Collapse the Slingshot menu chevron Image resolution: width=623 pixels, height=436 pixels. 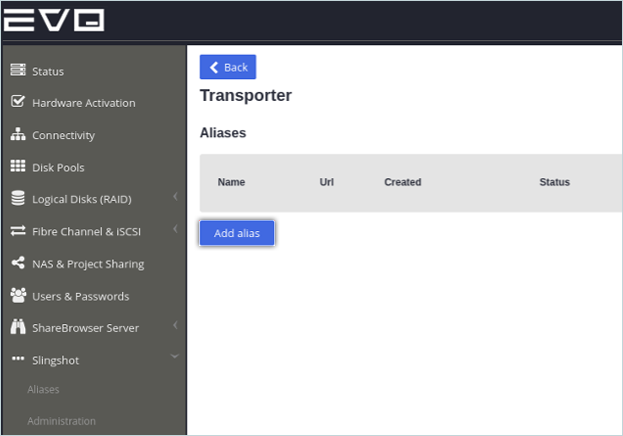point(175,357)
